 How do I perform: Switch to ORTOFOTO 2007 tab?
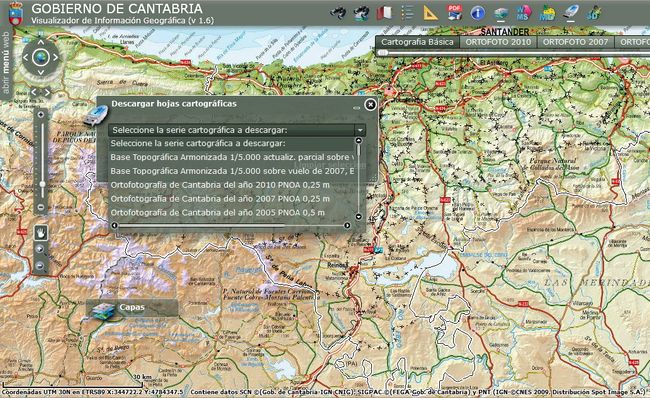pos(575,42)
